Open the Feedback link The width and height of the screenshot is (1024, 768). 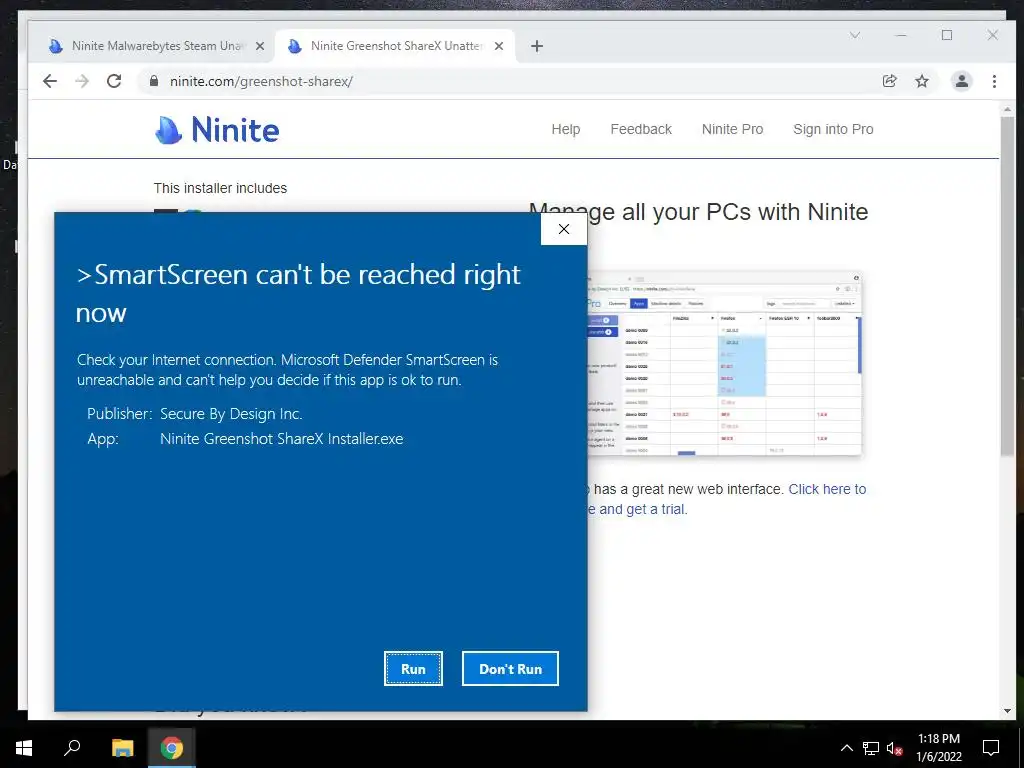point(641,129)
